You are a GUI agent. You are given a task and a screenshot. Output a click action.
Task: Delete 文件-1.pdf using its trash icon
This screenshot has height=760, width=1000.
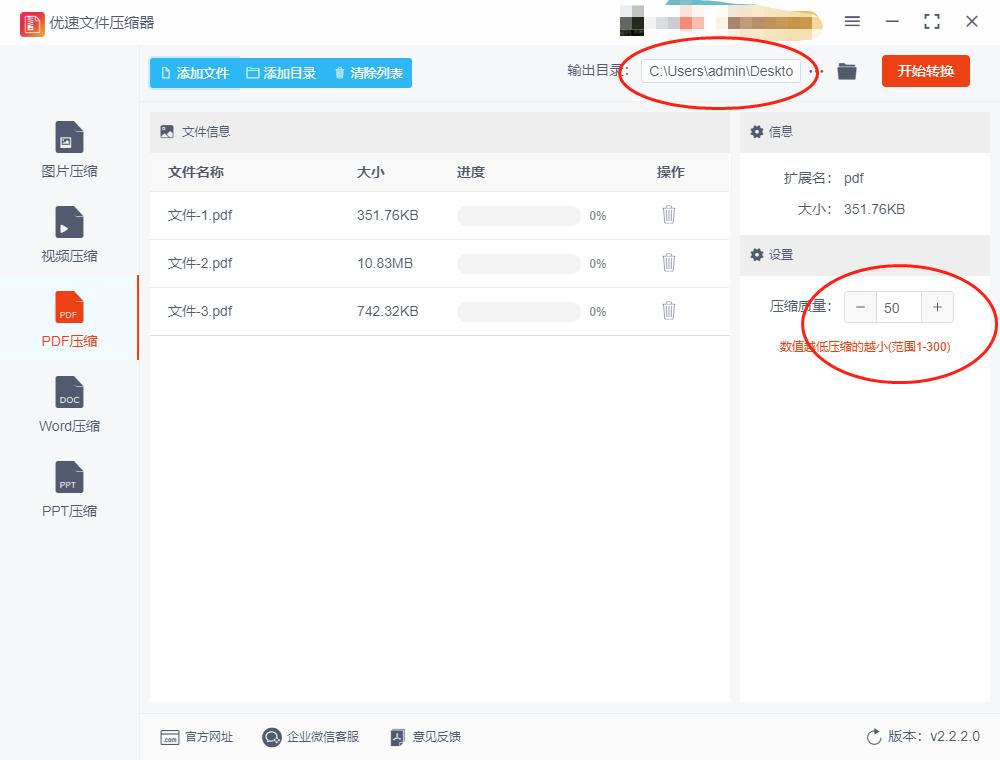(668, 214)
